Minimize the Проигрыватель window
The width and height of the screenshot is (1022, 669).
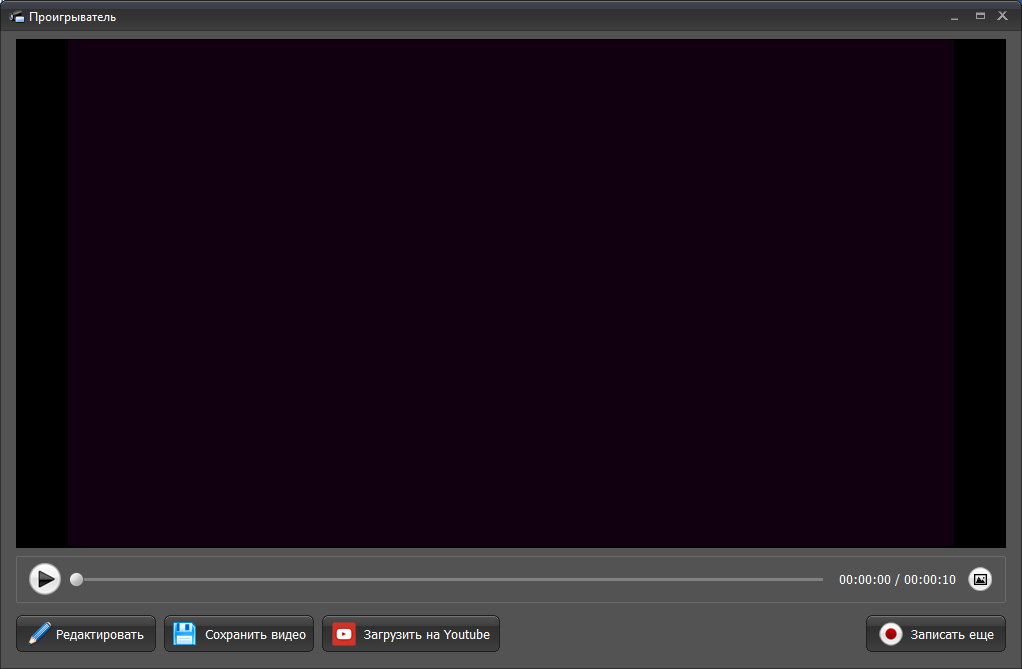pyautogui.click(x=954, y=17)
